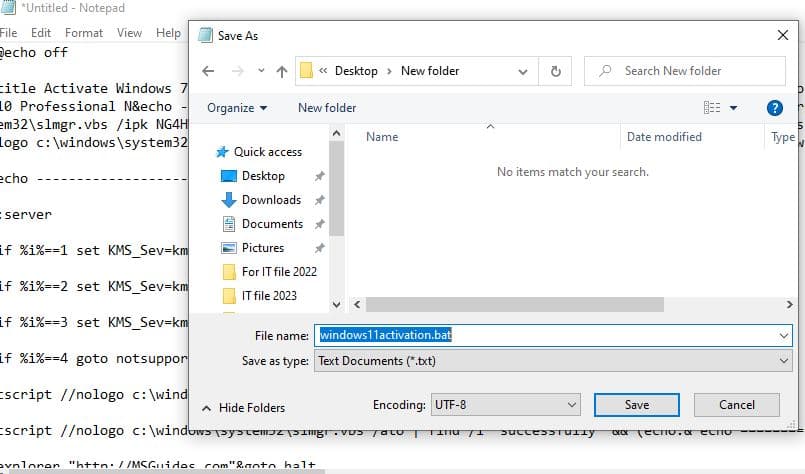Screen dimensions: 805x474
Task: Open the Save as type dropdown
Action: pyautogui.click(x=553, y=361)
